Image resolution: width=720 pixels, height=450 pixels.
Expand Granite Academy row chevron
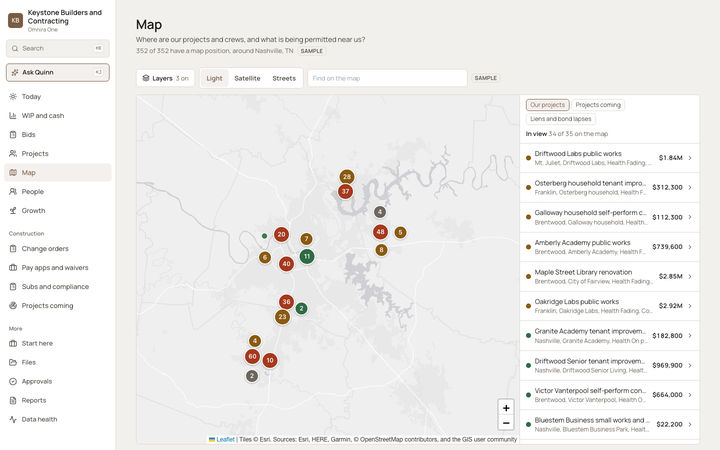(690, 336)
